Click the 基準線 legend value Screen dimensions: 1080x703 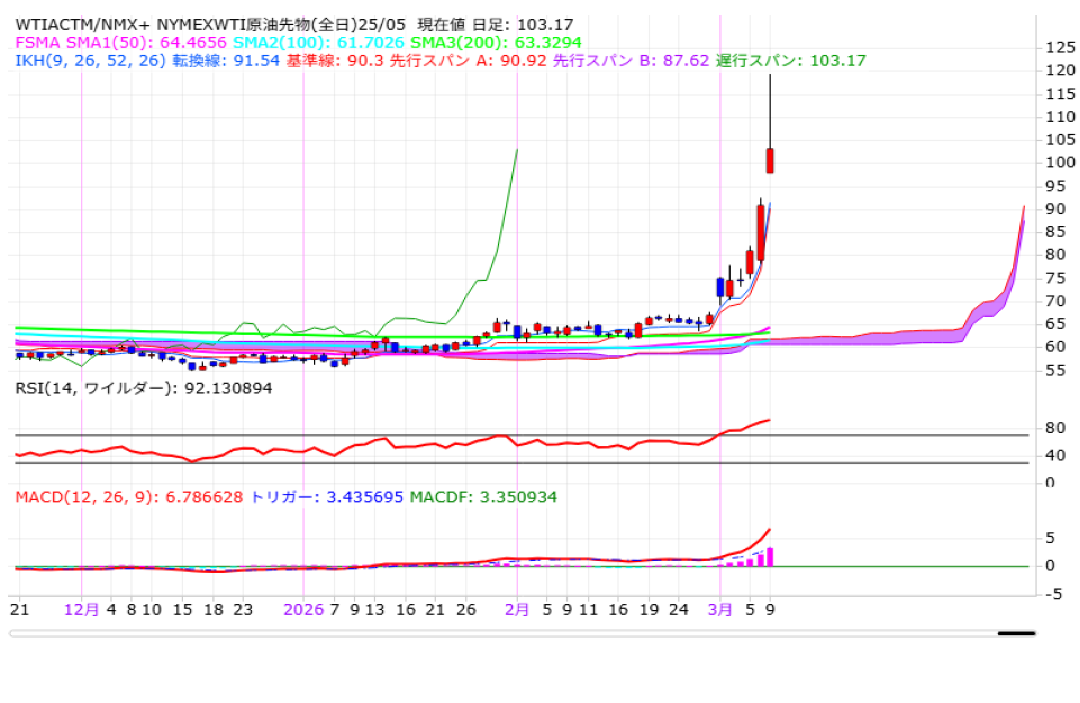click(335, 60)
